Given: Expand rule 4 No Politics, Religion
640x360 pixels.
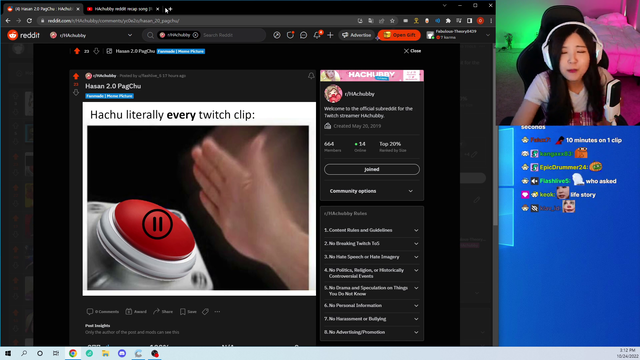Looking at the screenshot, I should 371,273.
